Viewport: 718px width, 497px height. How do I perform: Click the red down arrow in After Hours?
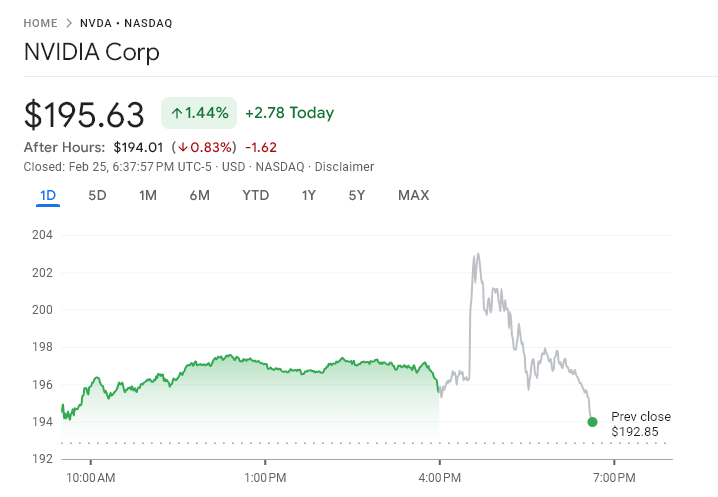[183, 148]
